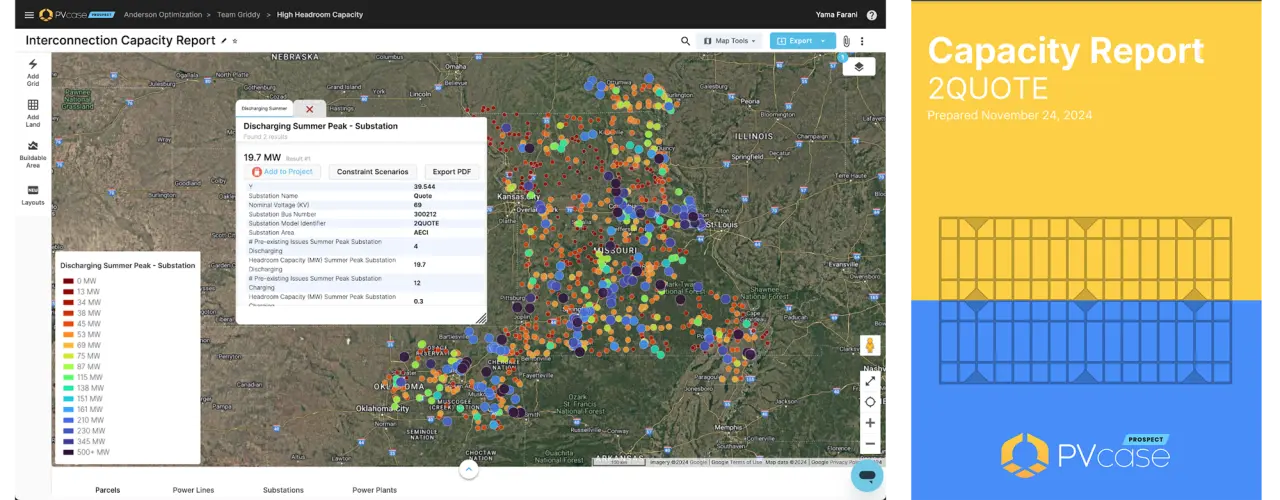Viewport: 1280px width, 500px height.
Task: Click the Interconnection Capacity Report title
Action: [x=120, y=41]
